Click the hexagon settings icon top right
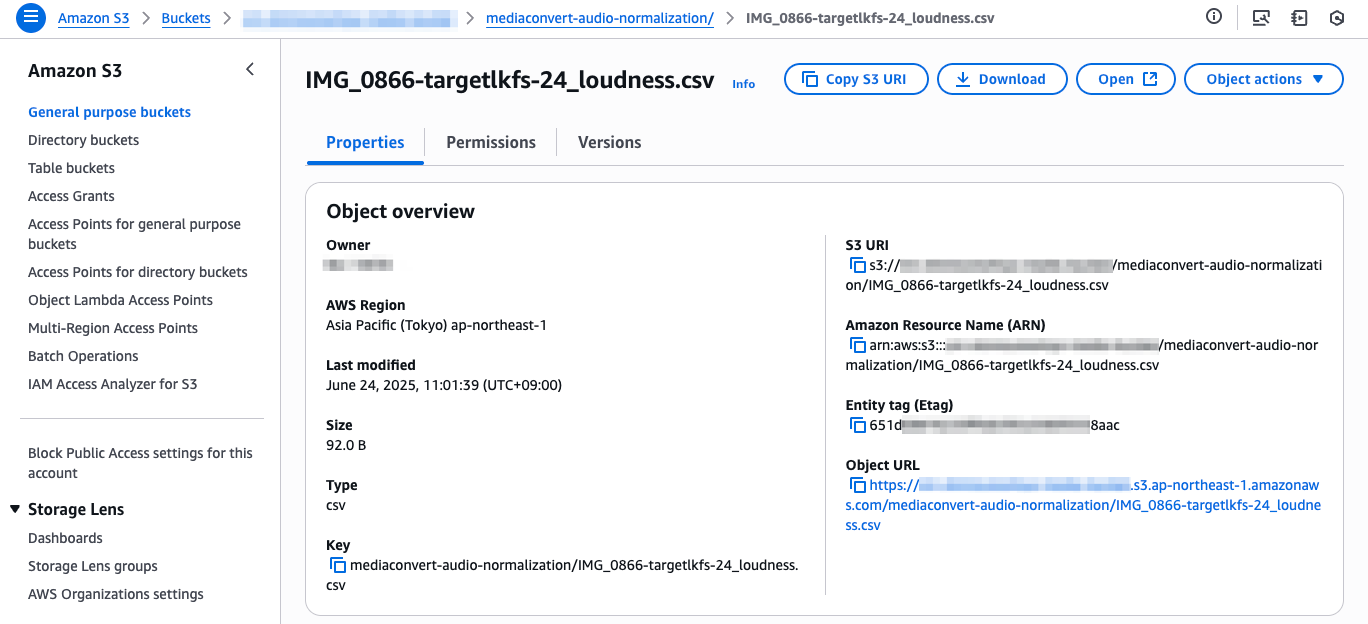Screen dimensions: 1368x624 coord(1337,17)
